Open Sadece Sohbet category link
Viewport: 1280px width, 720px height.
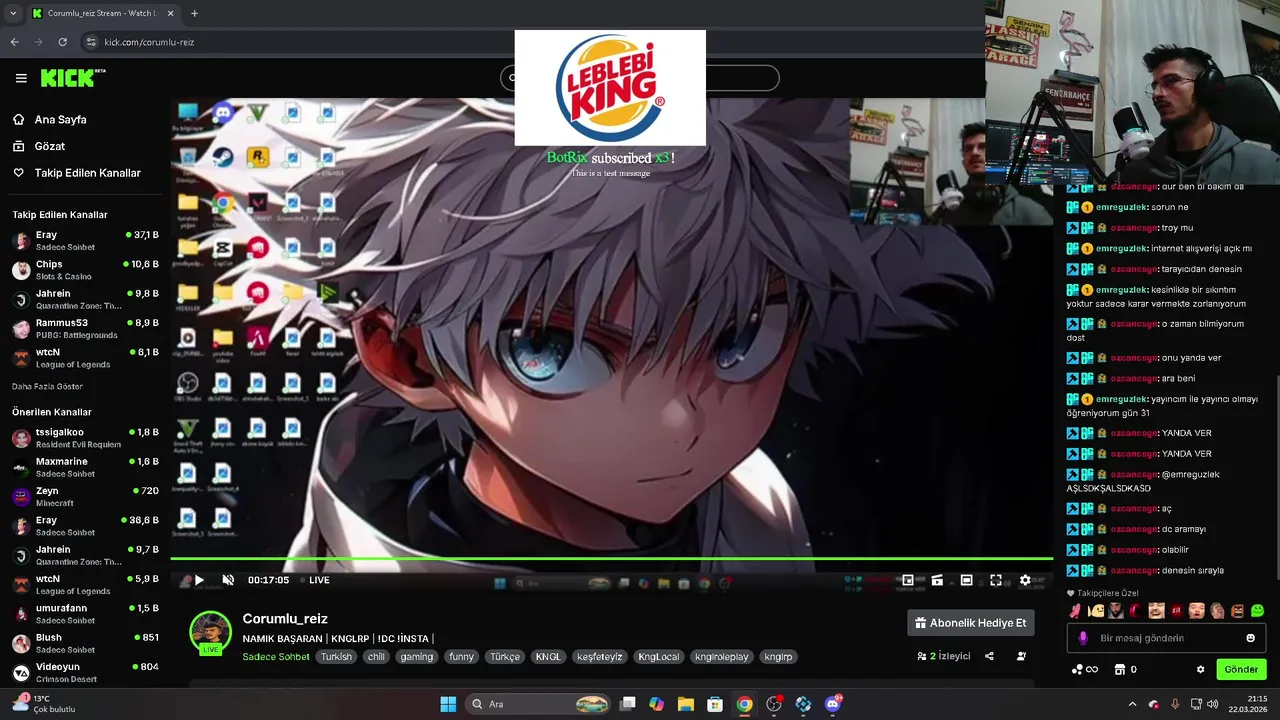(276, 657)
